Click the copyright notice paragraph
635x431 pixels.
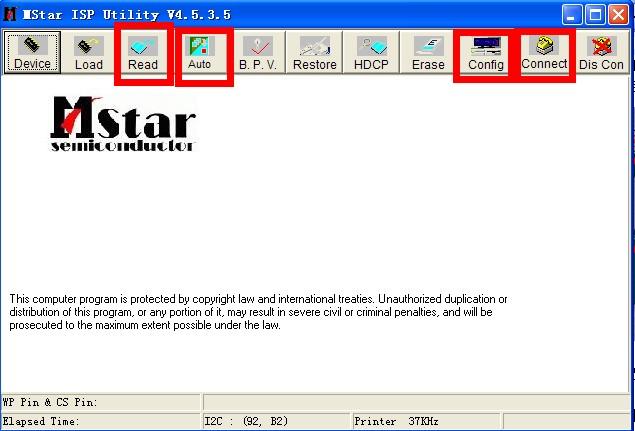pyautogui.click(x=258, y=312)
